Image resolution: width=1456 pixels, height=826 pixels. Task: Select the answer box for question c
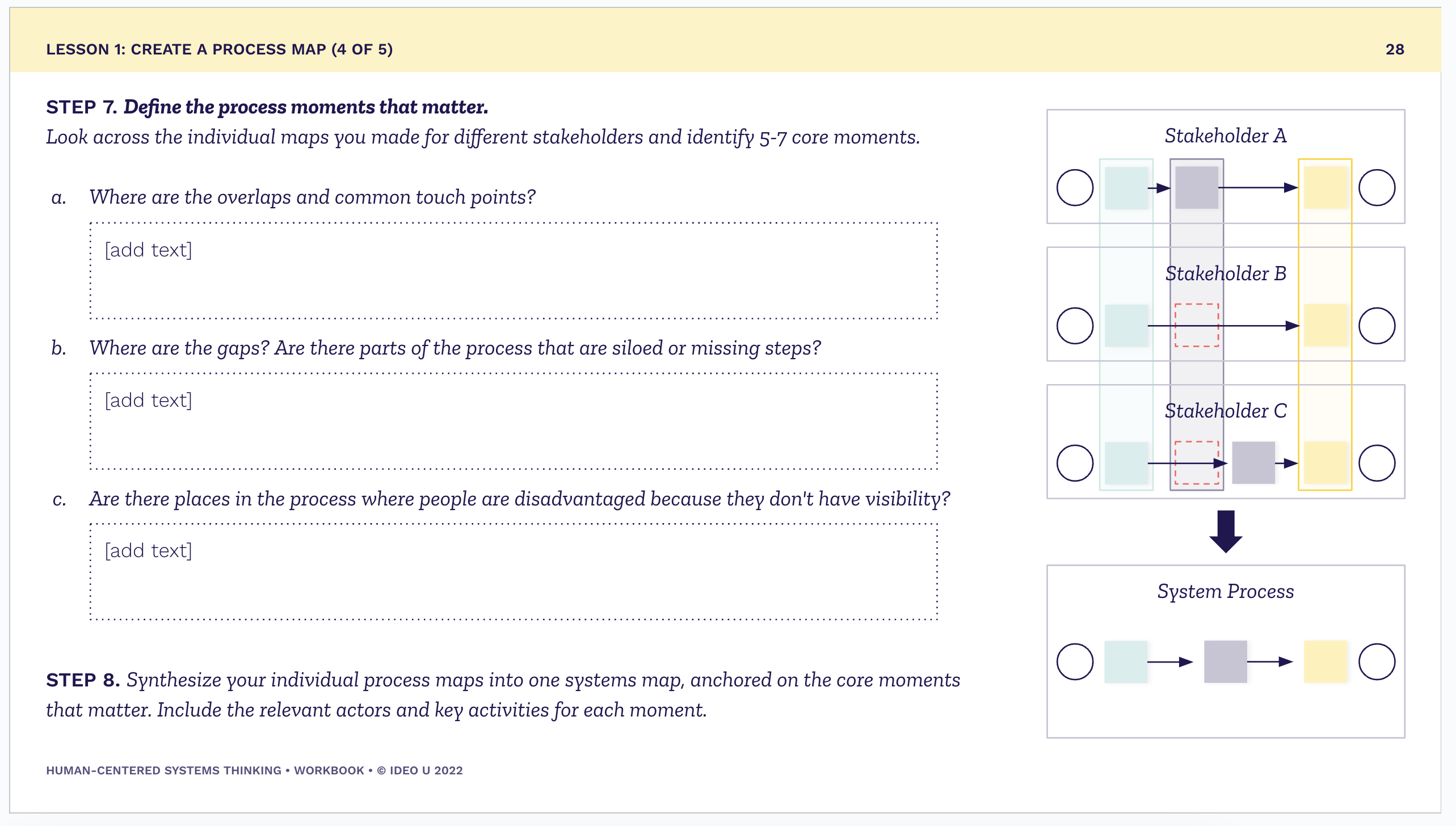coord(514,571)
